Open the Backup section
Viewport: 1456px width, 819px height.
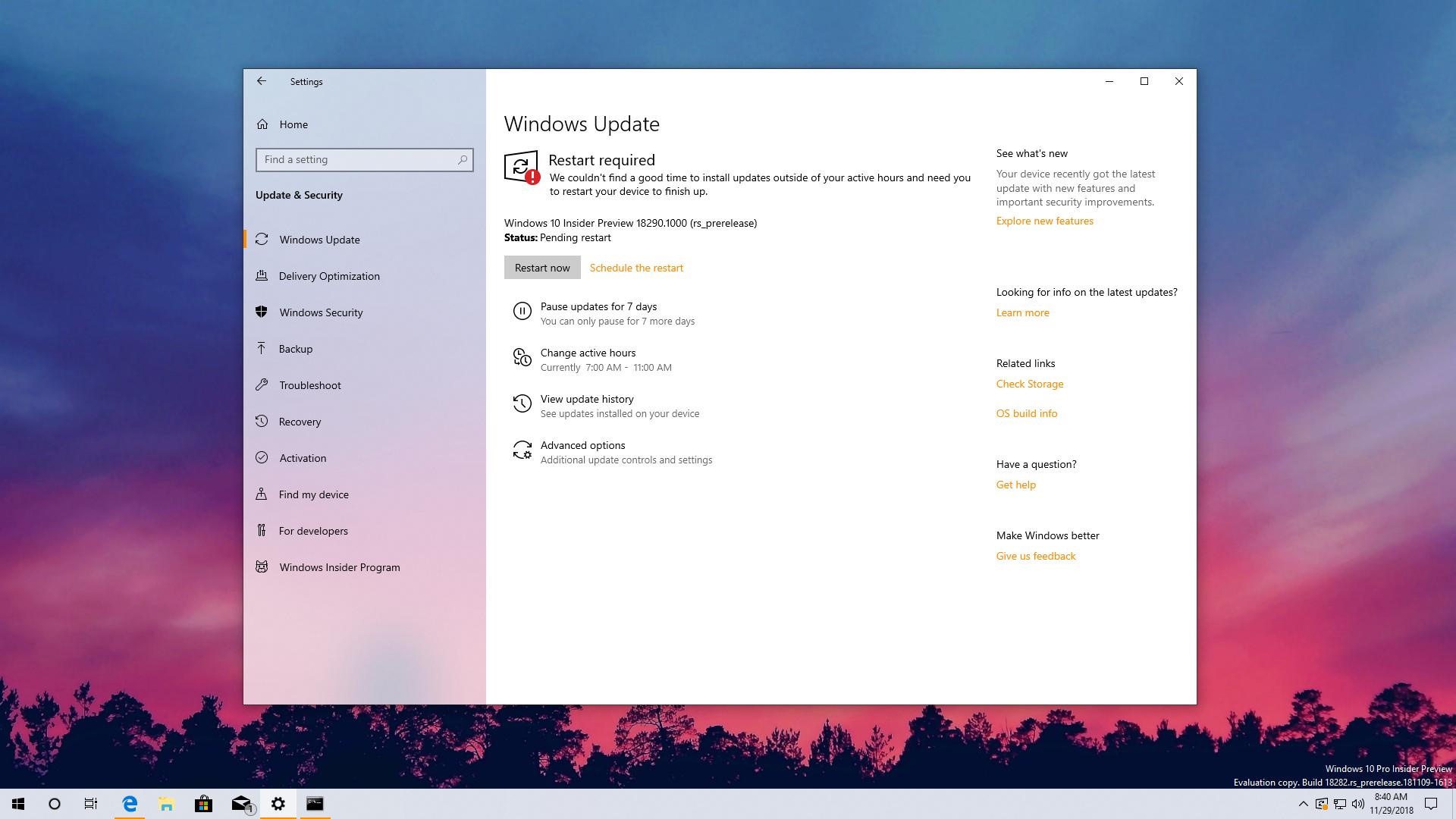295,348
